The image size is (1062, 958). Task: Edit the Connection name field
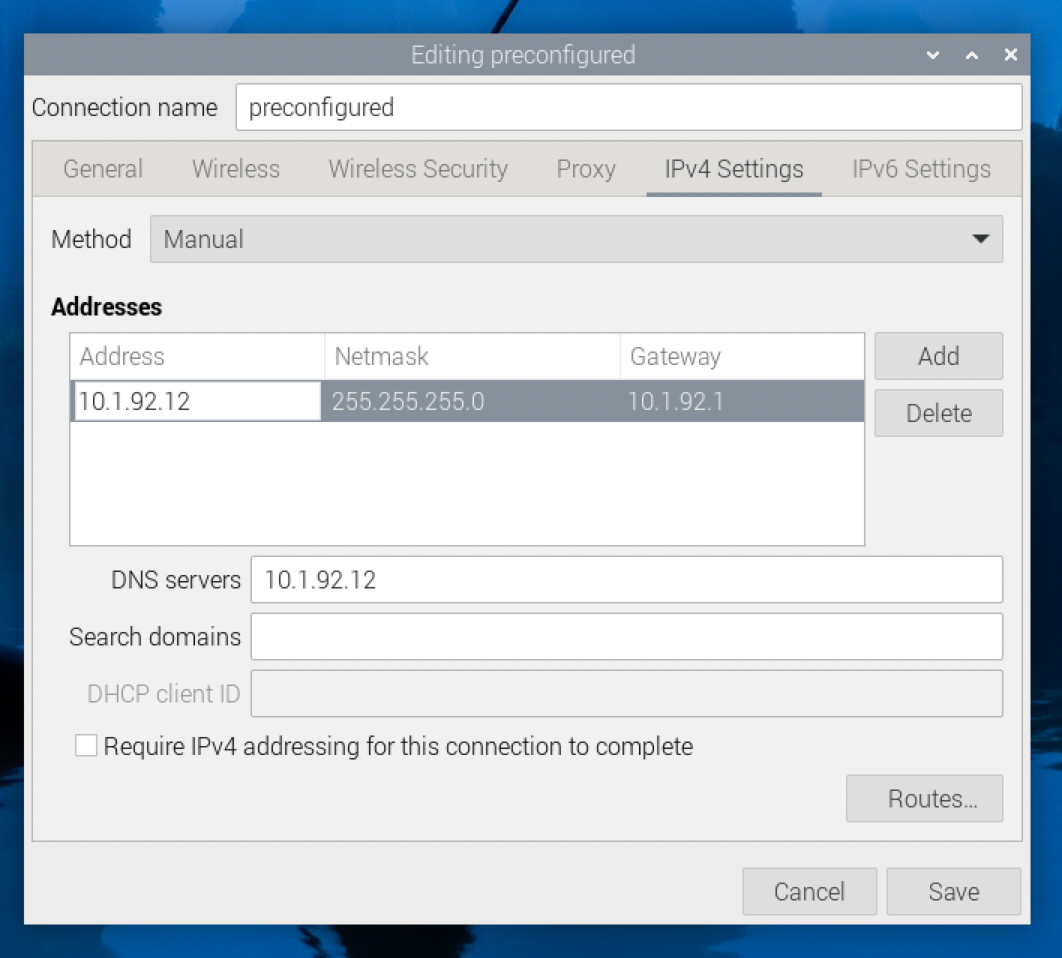tap(628, 107)
